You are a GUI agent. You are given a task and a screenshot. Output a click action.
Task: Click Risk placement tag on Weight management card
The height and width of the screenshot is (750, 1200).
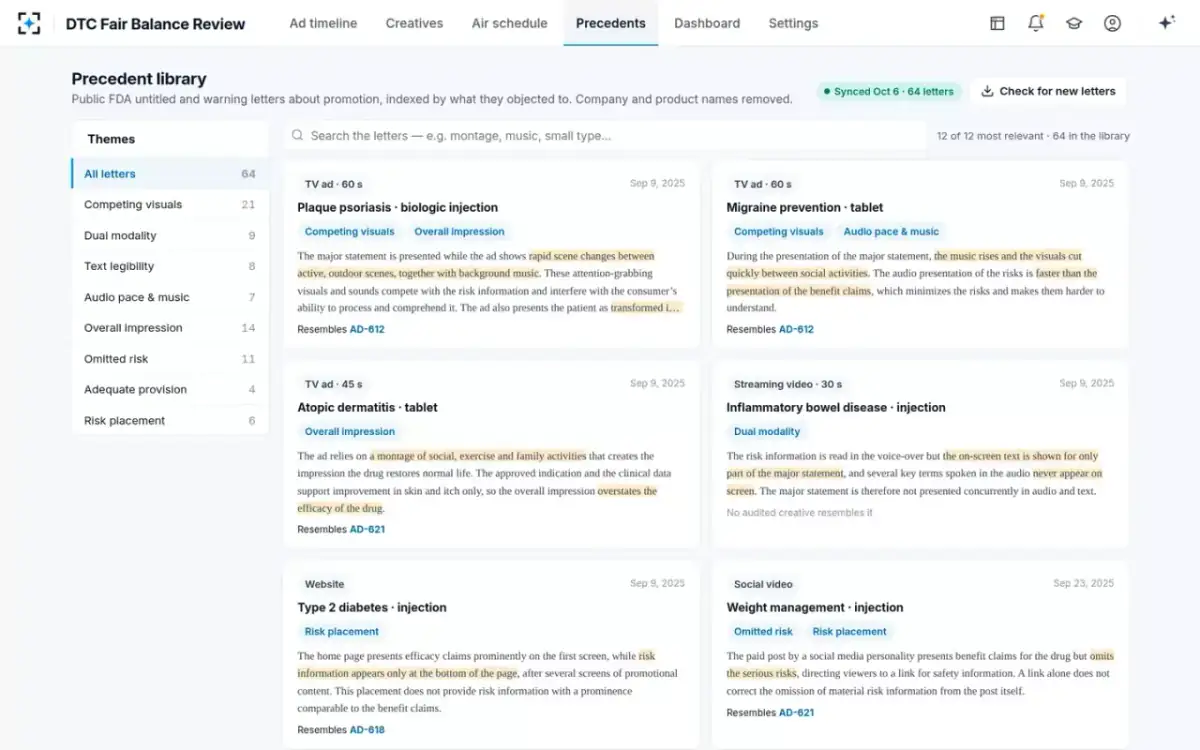click(849, 631)
